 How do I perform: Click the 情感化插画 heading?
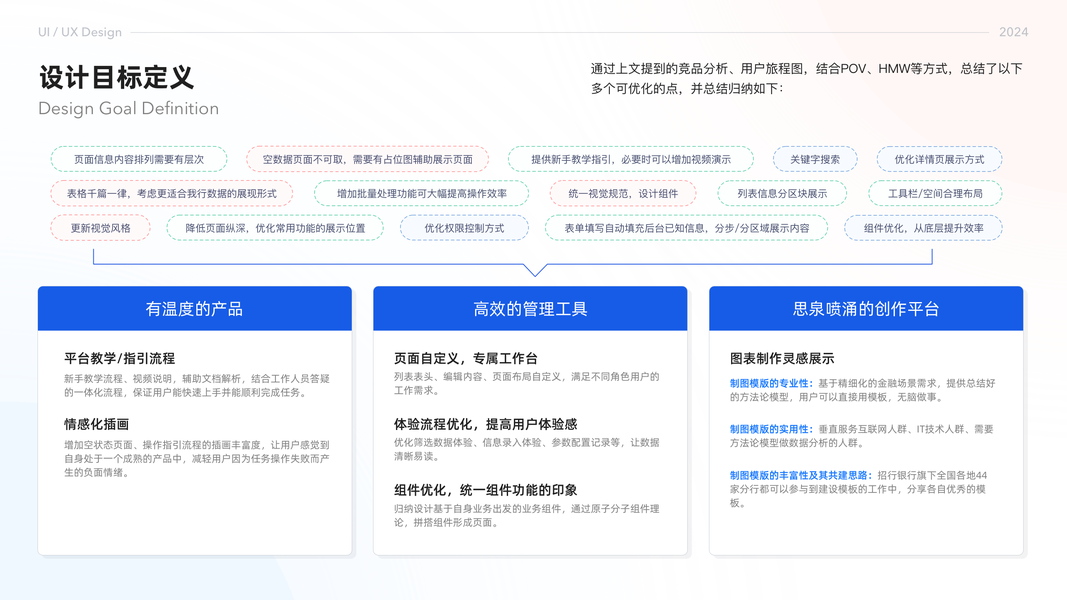[x=97, y=424]
